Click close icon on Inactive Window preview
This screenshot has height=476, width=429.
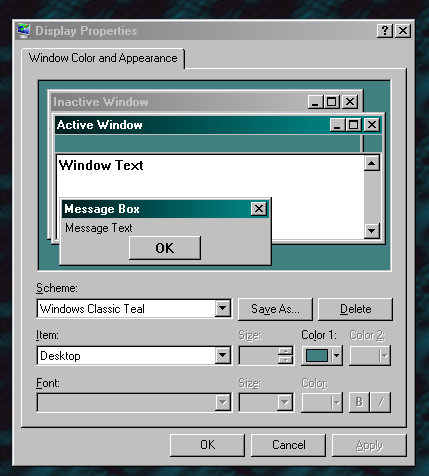point(350,102)
